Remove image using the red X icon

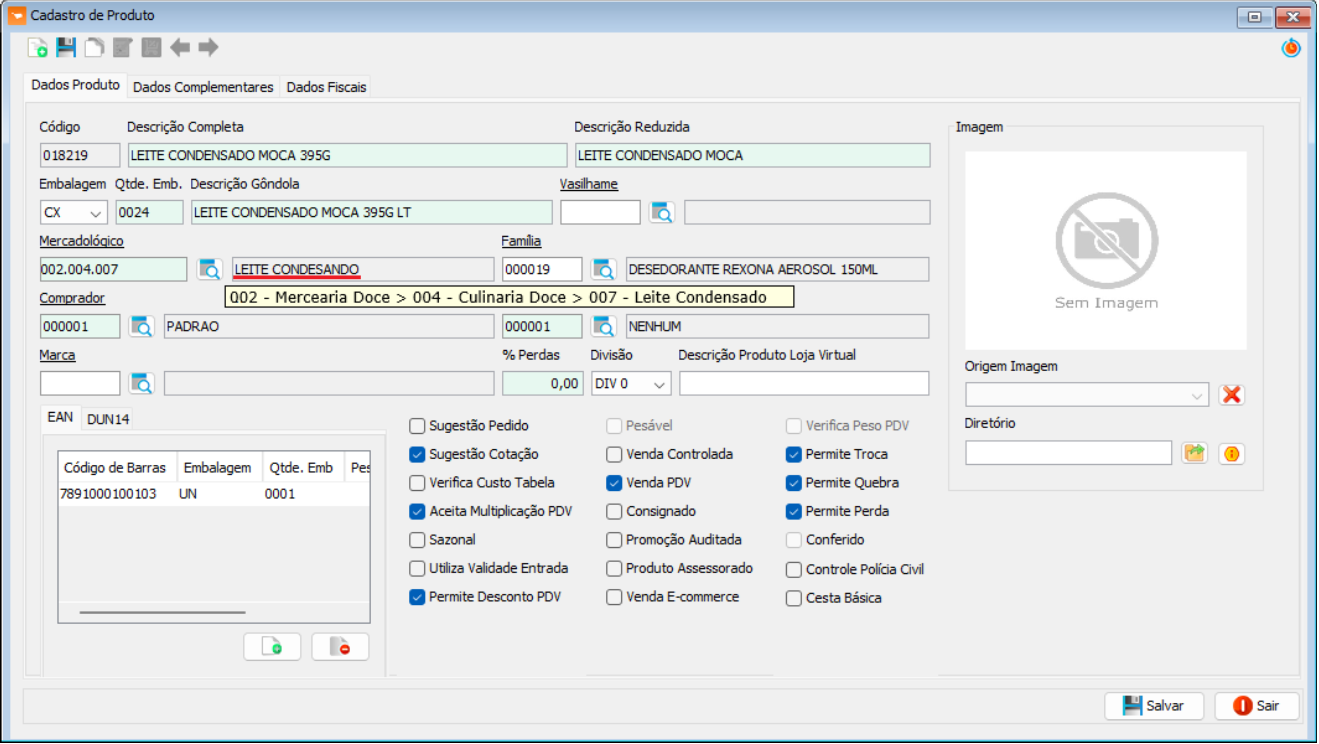coord(1231,395)
